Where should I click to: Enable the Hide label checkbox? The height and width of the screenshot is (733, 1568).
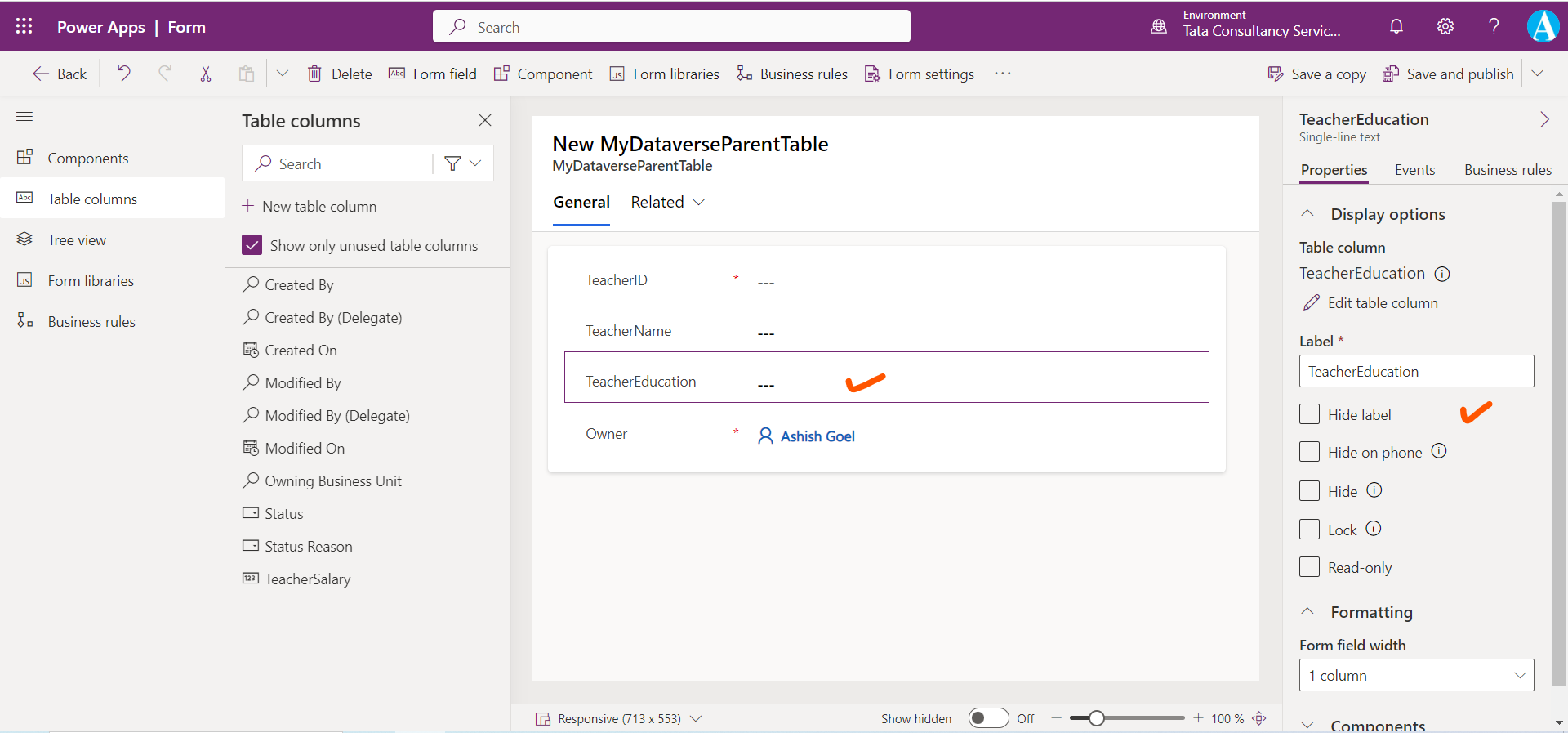pyautogui.click(x=1309, y=414)
